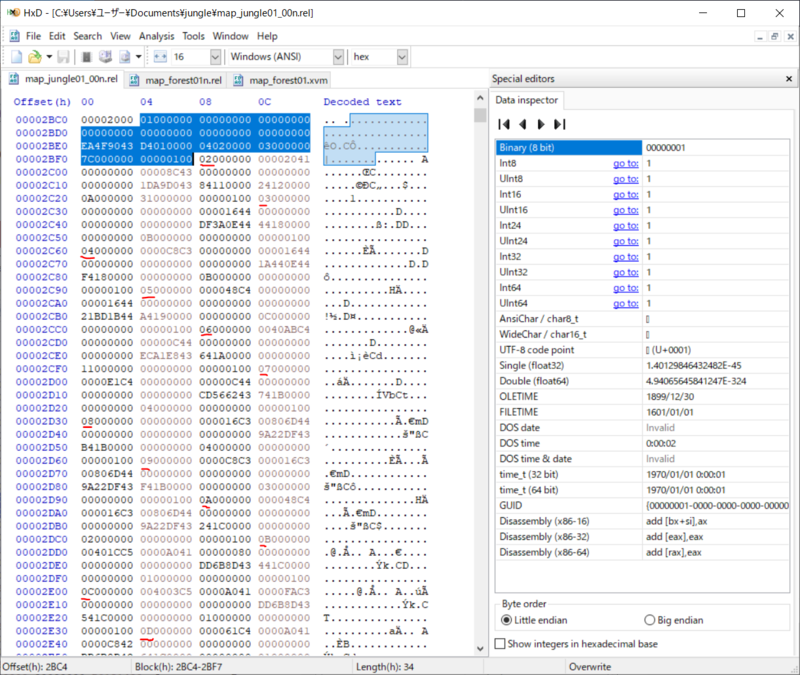Image resolution: width=800 pixels, height=675 pixels.
Task: Click the bytes-per-row width icon
Action: tap(160, 57)
